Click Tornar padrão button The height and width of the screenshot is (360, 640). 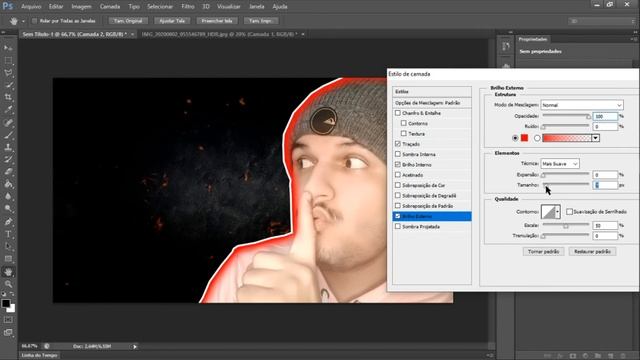click(x=543, y=251)
